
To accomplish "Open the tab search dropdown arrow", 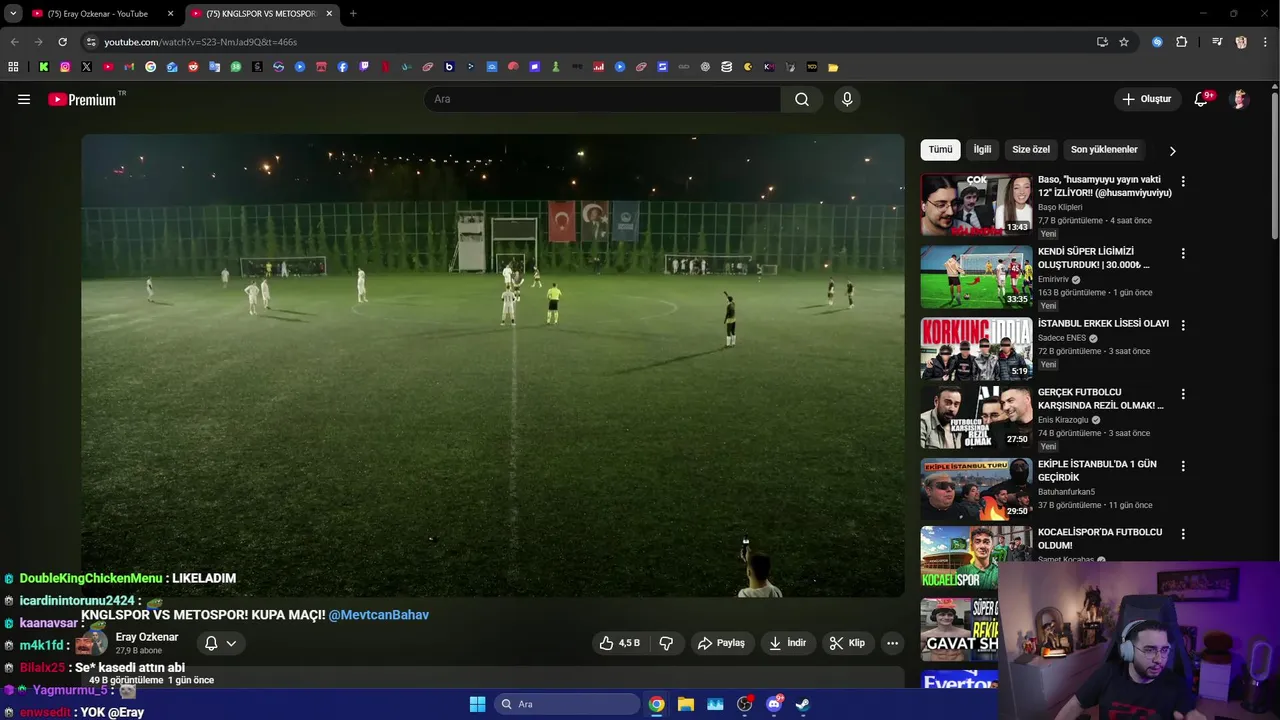I will pos(13,14).
